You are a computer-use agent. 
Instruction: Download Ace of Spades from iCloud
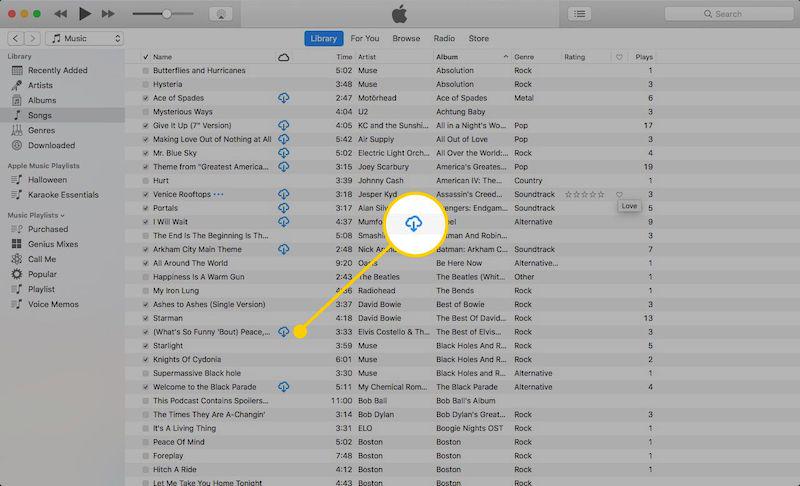pos(283,98)
